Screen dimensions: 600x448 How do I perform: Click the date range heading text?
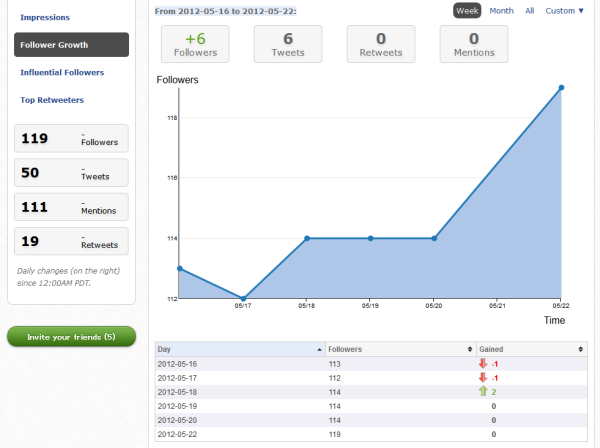tap(225, 11)
